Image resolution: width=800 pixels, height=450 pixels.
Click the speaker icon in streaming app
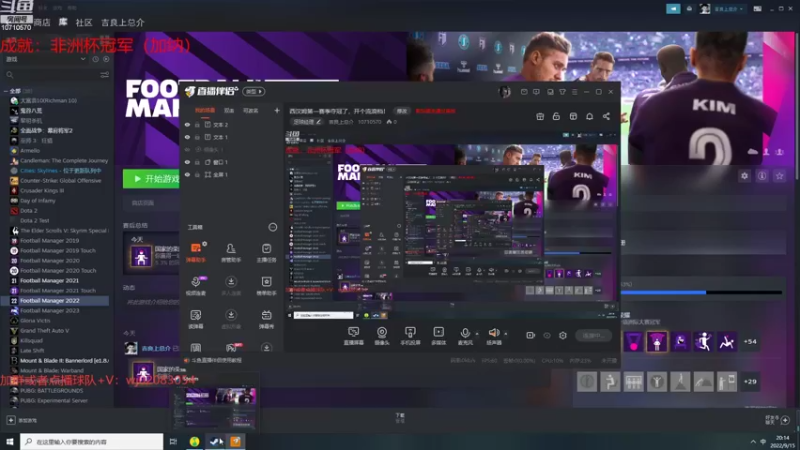point(494,334)
